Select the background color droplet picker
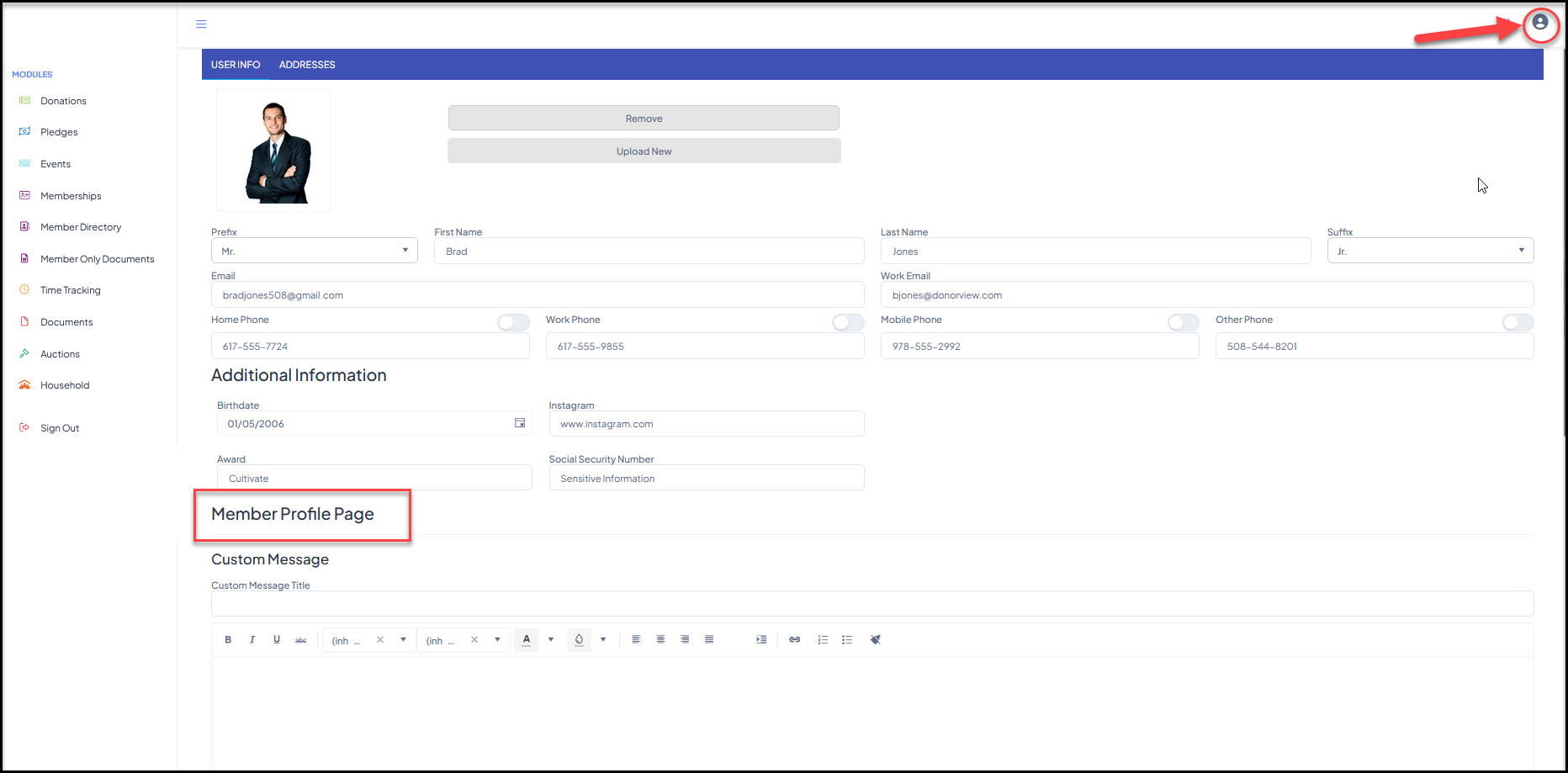Screen dimensions: 1568x773 [x=579, y=640]
